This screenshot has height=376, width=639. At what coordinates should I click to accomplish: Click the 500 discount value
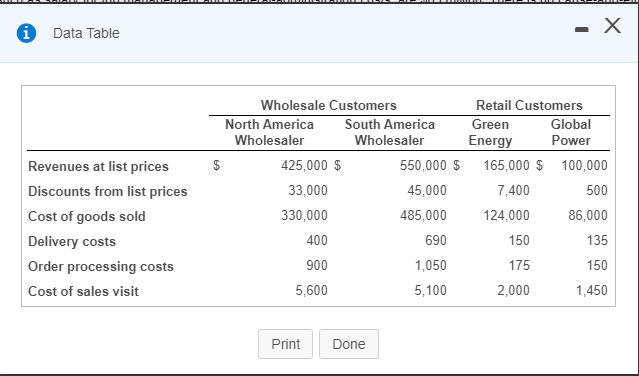pos(597,190)
